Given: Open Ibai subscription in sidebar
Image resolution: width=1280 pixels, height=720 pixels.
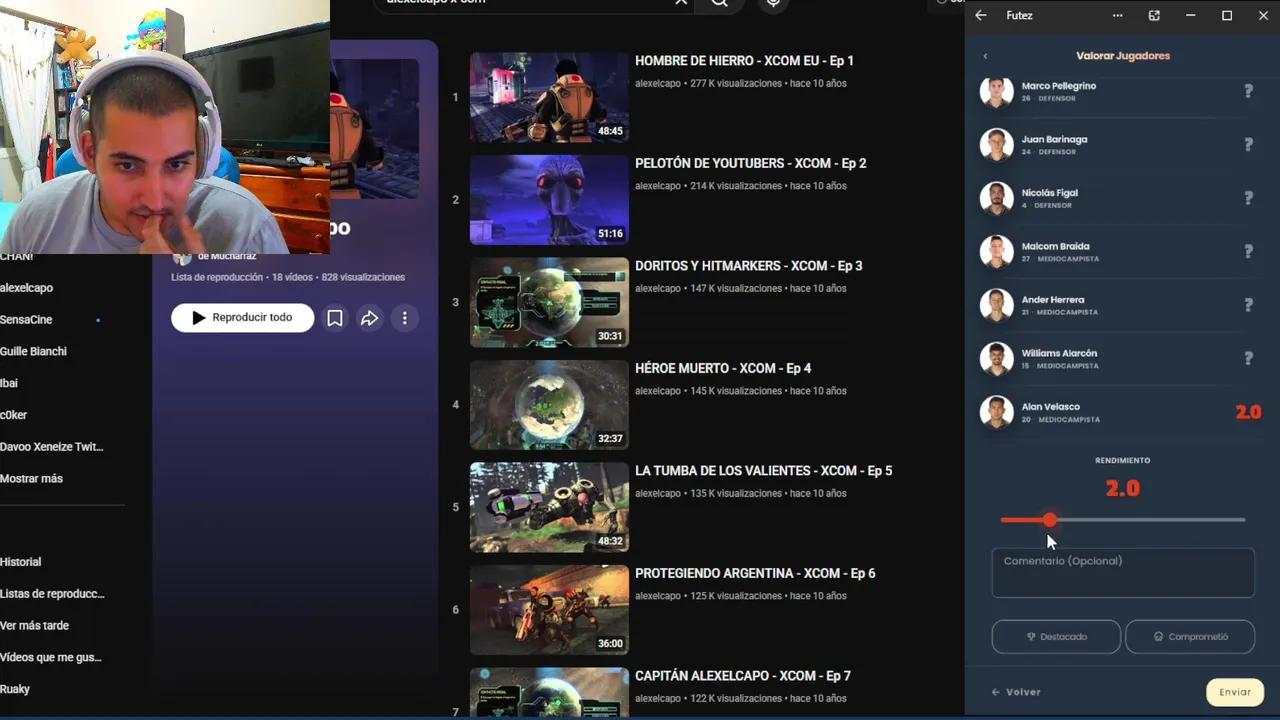Looking at the screenshot, I should 9,384.
